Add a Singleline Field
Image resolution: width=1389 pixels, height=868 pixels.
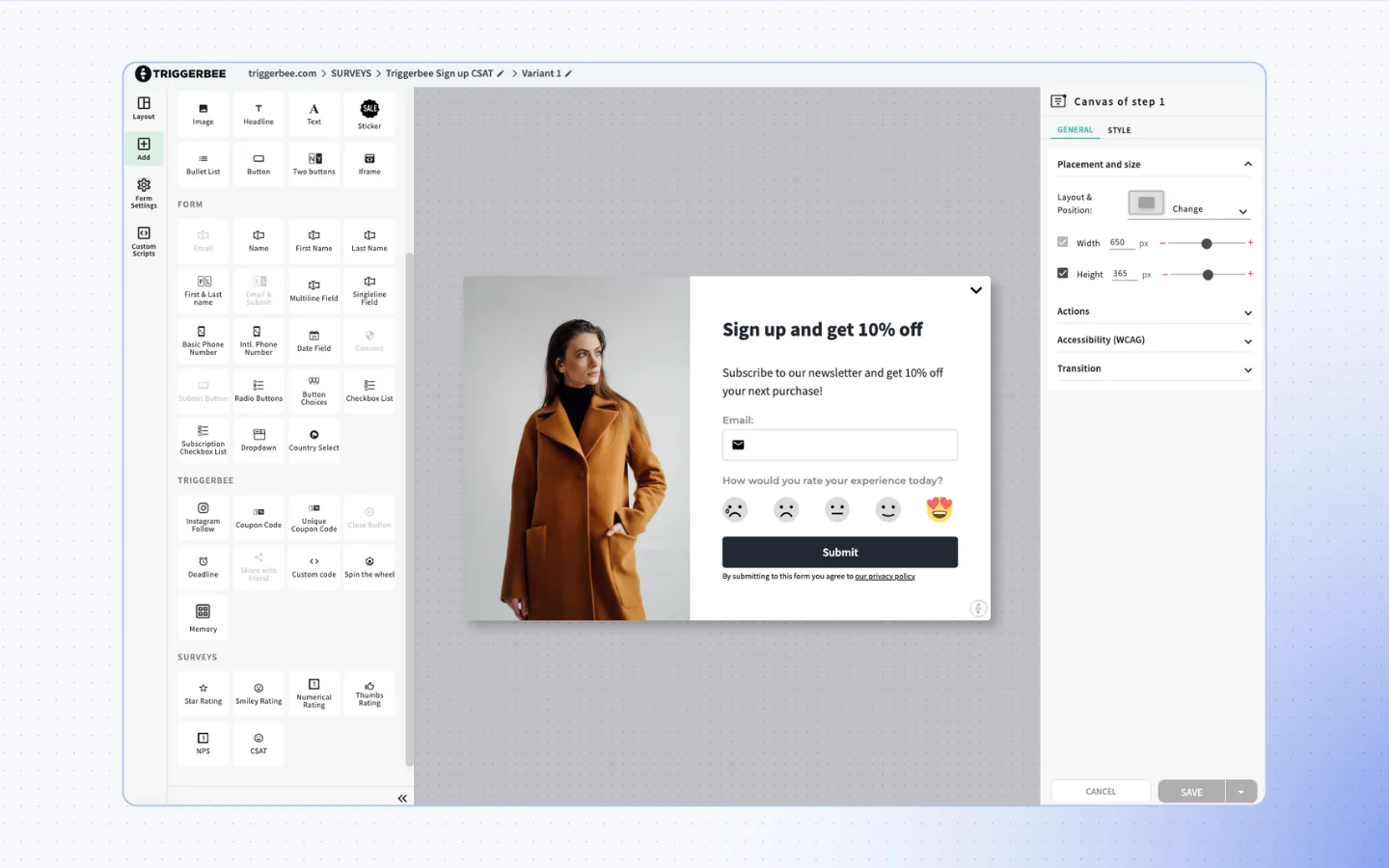pos(369,290)
